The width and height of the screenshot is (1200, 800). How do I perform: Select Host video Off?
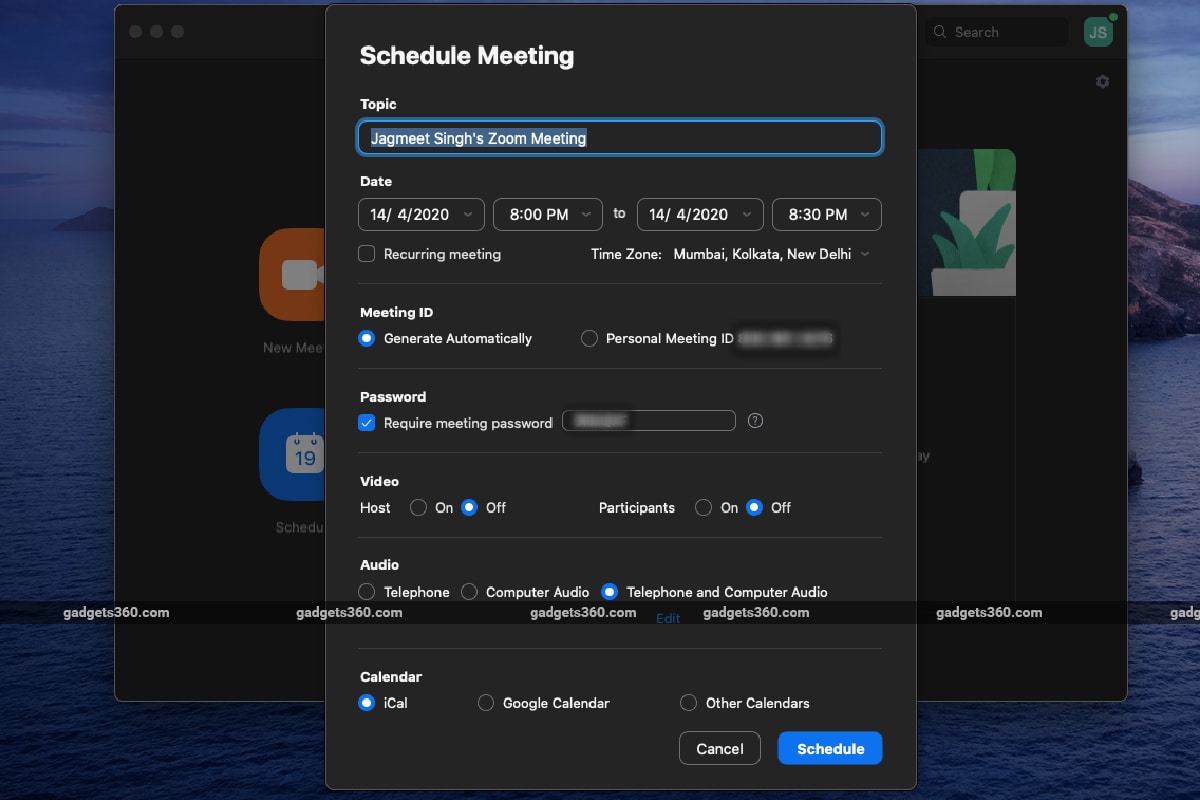pyautogui.click(x=469, y=507)
